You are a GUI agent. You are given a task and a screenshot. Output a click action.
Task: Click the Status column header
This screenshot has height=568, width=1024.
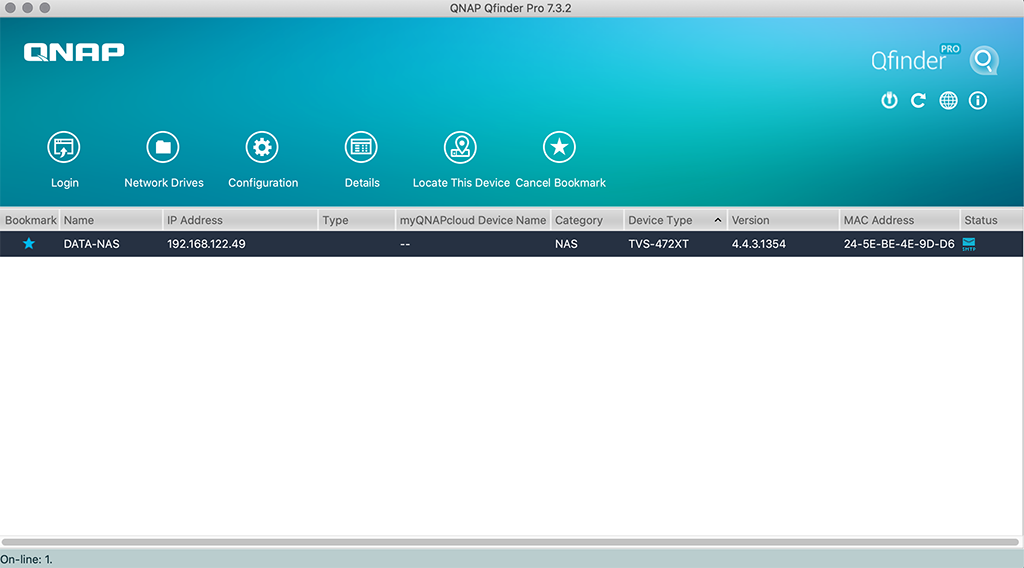click(991, 220)
